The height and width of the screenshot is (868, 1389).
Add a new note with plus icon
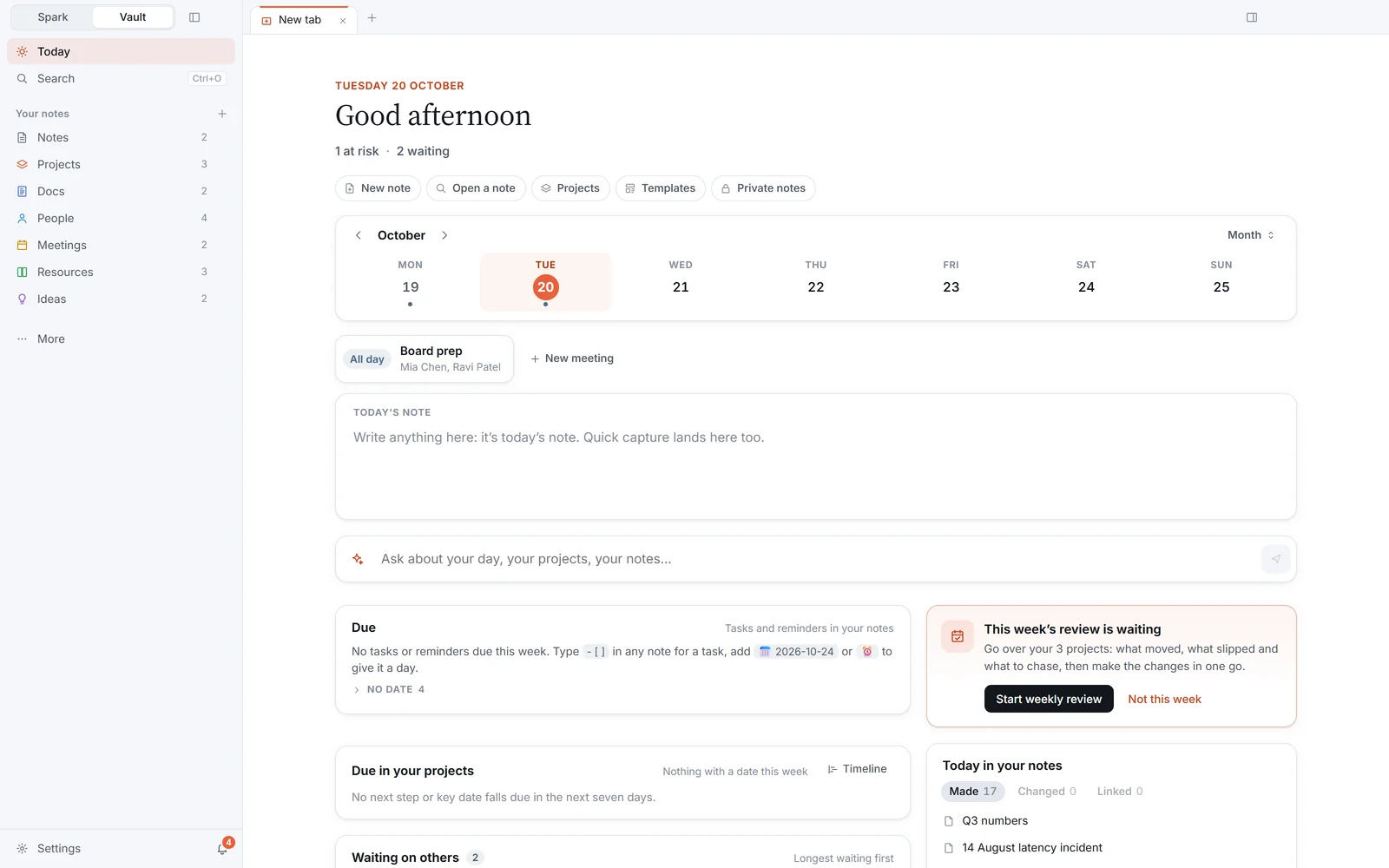point(222,114)
